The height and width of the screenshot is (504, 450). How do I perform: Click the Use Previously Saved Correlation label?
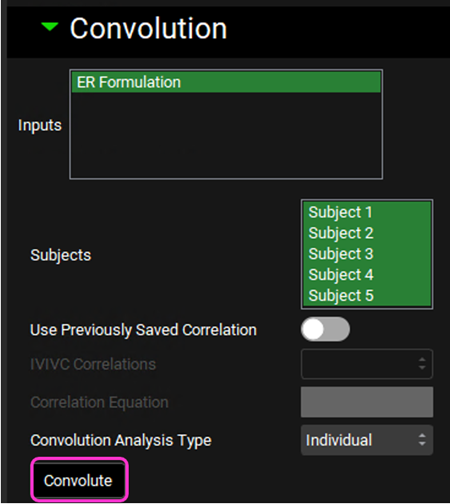click(x=143, y=330)
